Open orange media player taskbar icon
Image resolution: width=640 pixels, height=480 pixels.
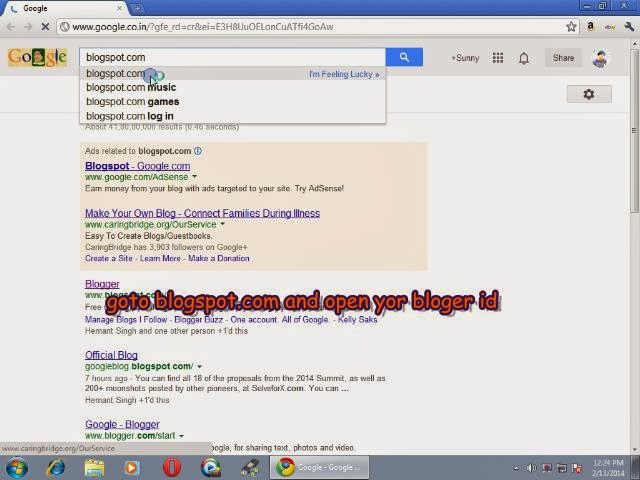[132, 467]
